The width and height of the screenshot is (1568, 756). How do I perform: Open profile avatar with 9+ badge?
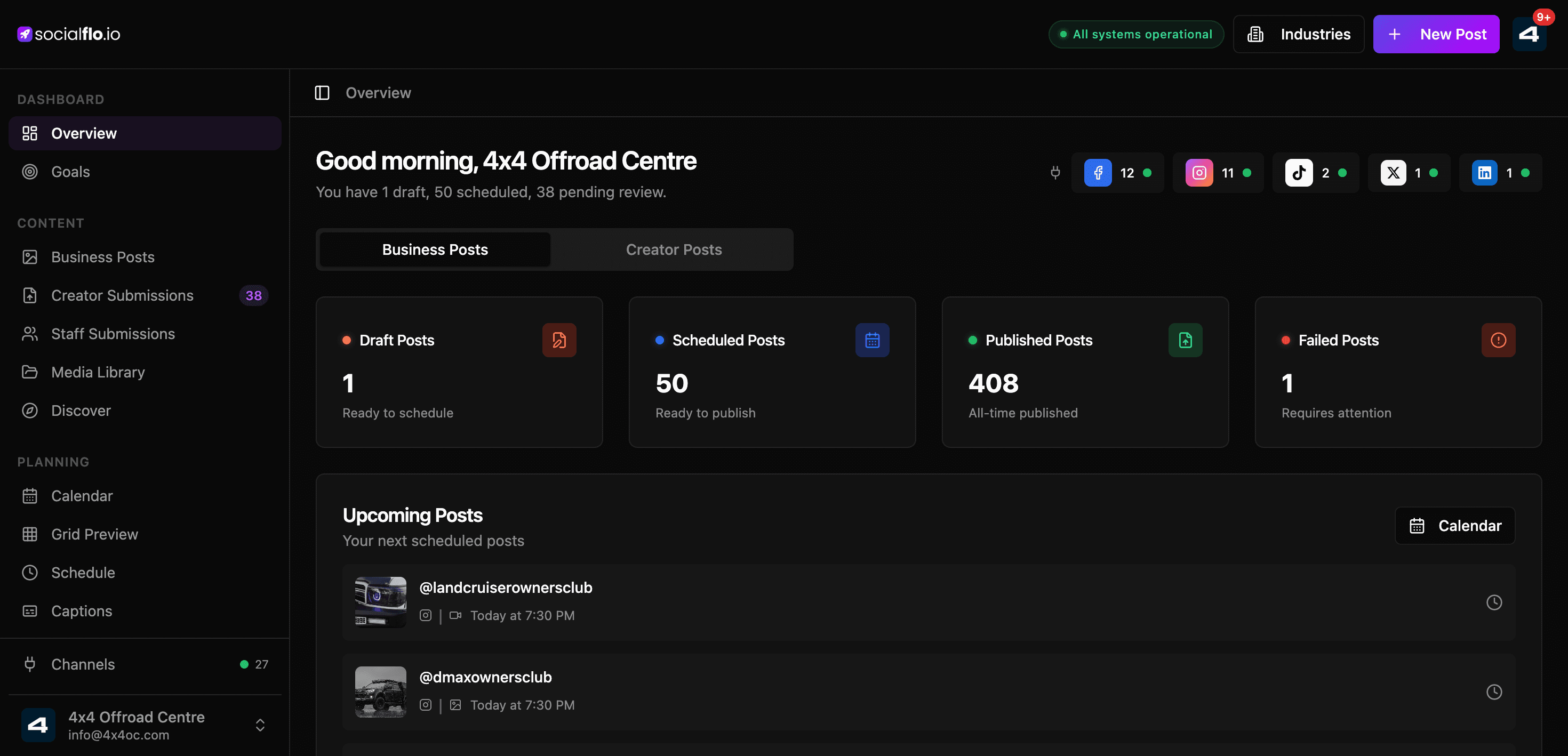click(1529, 34)
